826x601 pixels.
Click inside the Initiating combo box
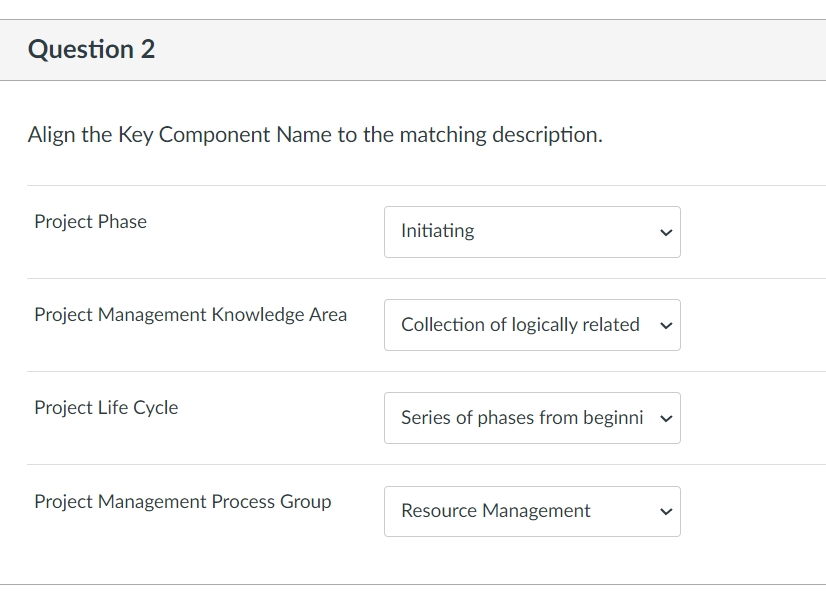tap(500, 232)
